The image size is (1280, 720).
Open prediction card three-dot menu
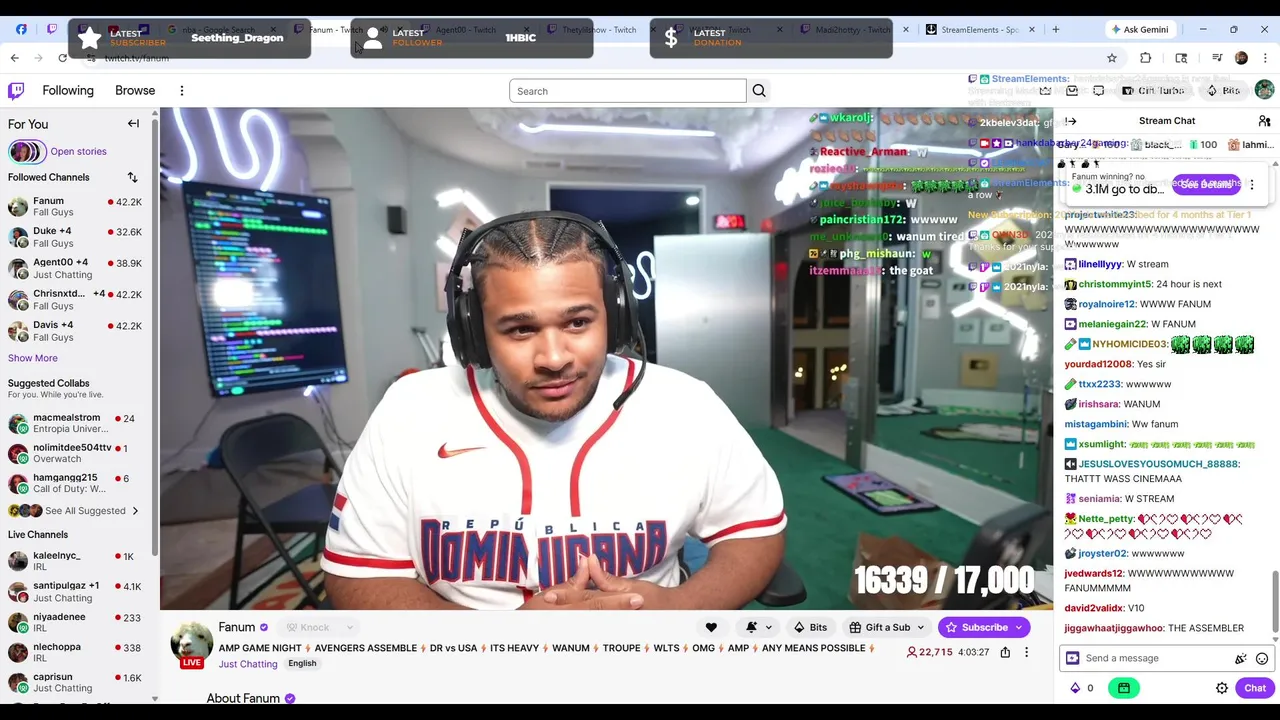pyautogui.click(x=1252, y=185)
